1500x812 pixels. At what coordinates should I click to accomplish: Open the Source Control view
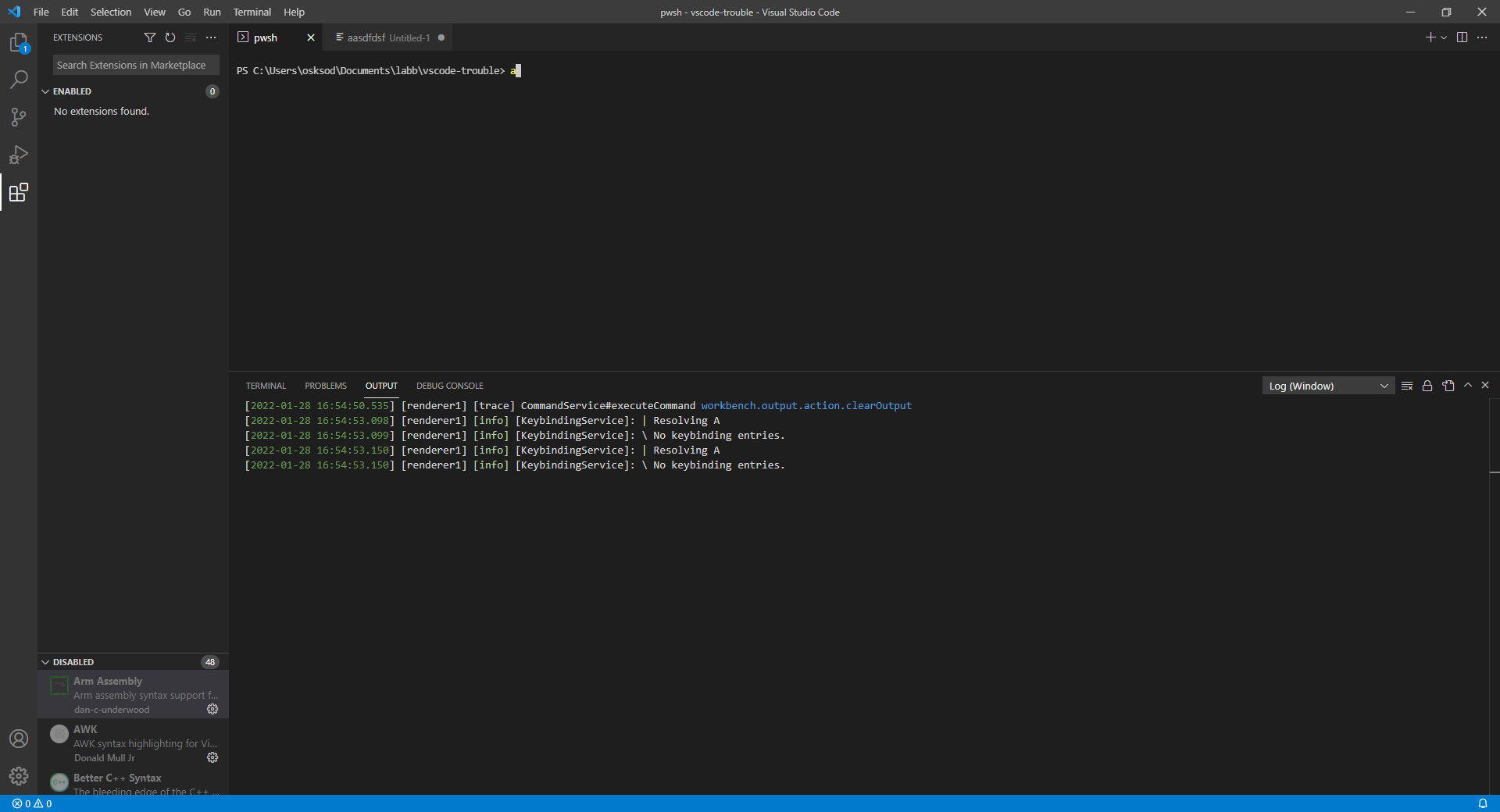[19, 117]
